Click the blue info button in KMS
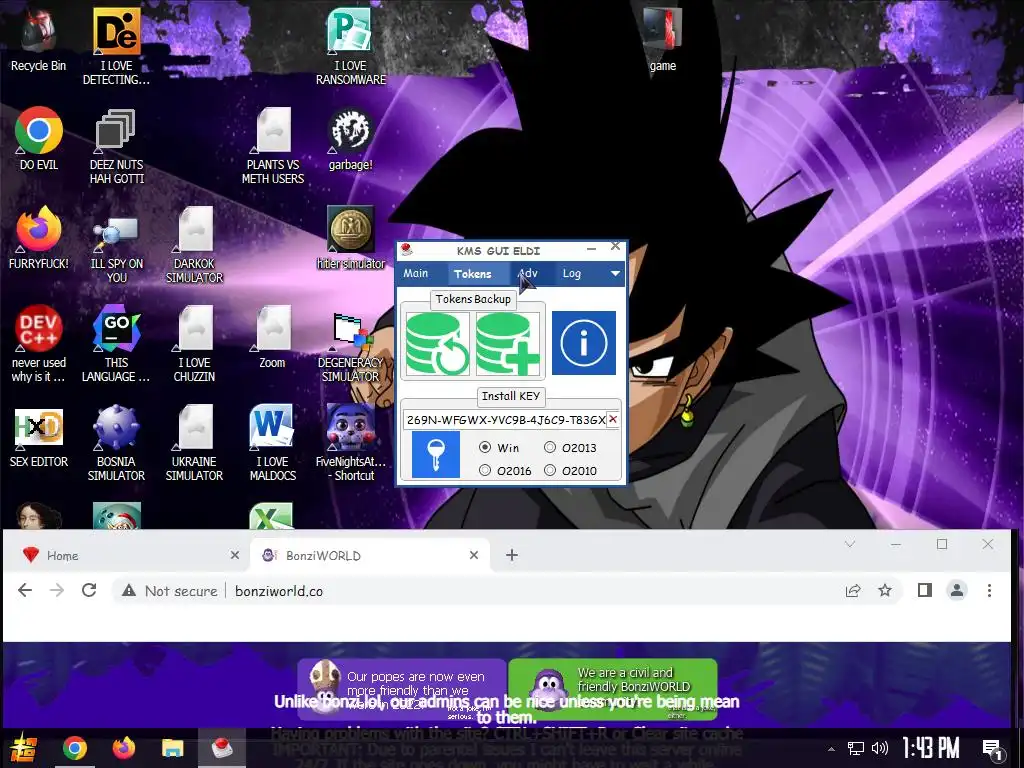 coord(584,343)
